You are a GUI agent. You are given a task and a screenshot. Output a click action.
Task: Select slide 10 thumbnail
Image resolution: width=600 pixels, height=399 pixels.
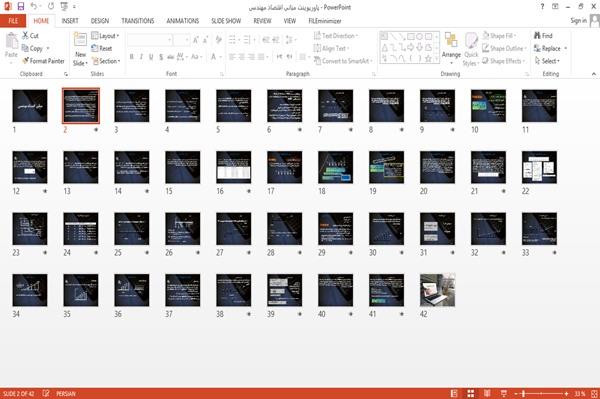[488, 106]
